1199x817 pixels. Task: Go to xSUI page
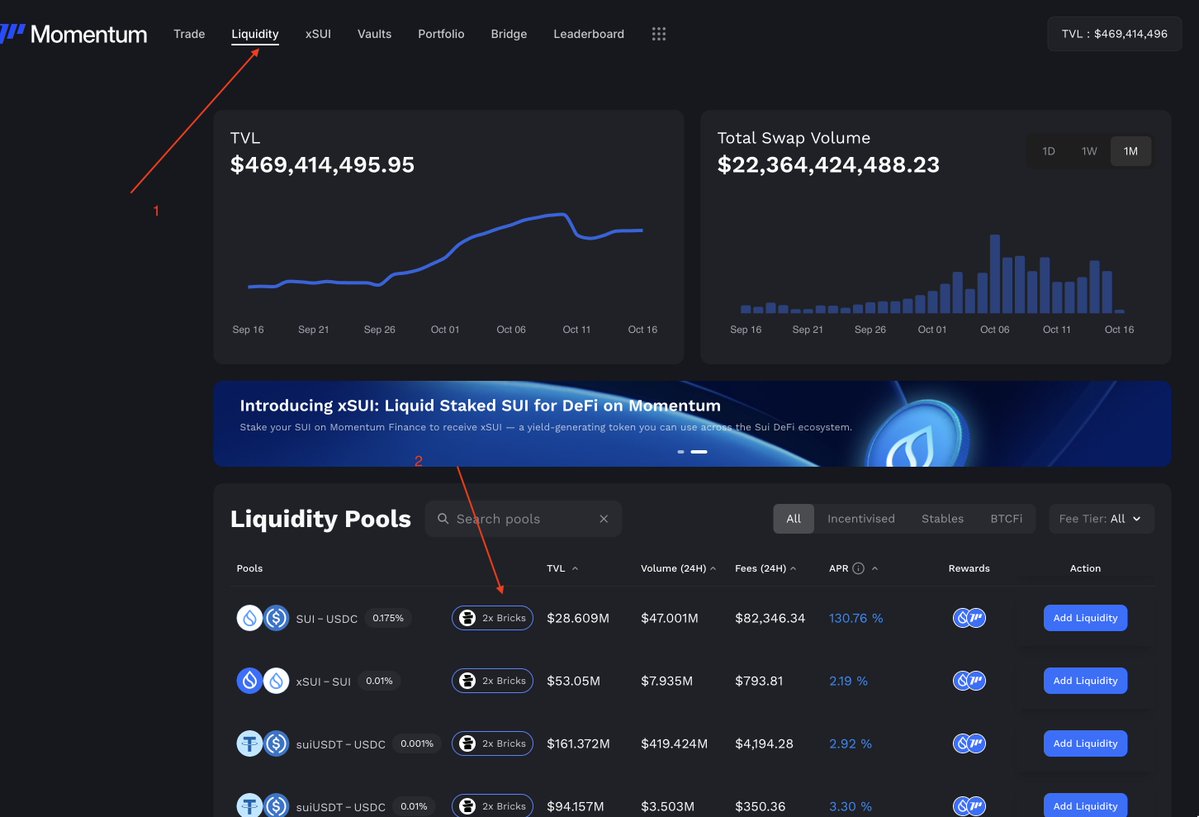[318, 34]
